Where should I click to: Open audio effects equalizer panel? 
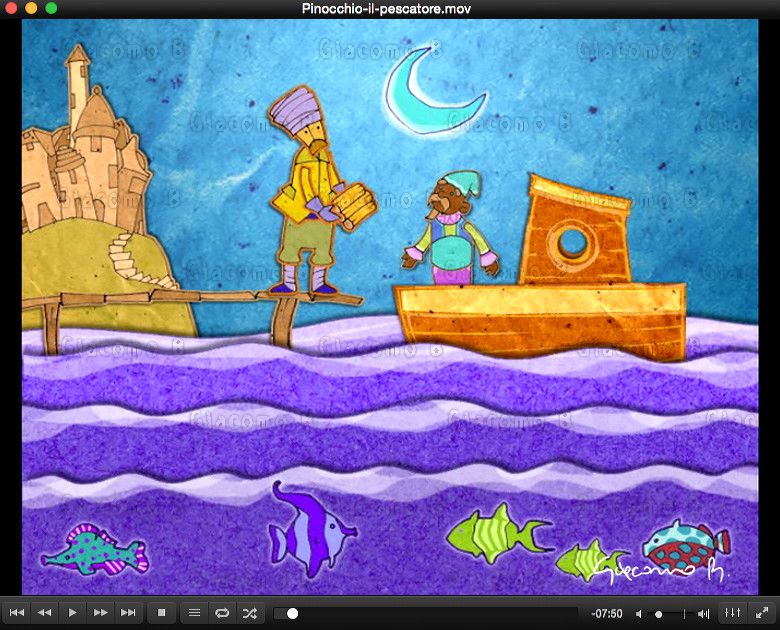pyautogui.click(x=732, y=613)
